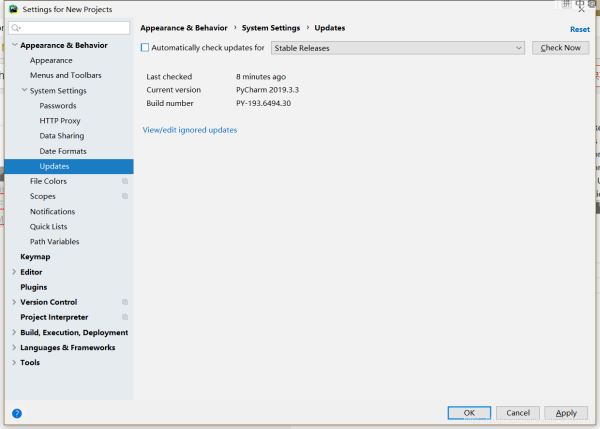Screen dimensions: 600x429
Task: Enable Automatically check updates checkbox
Action: click(x=145, y=47)
